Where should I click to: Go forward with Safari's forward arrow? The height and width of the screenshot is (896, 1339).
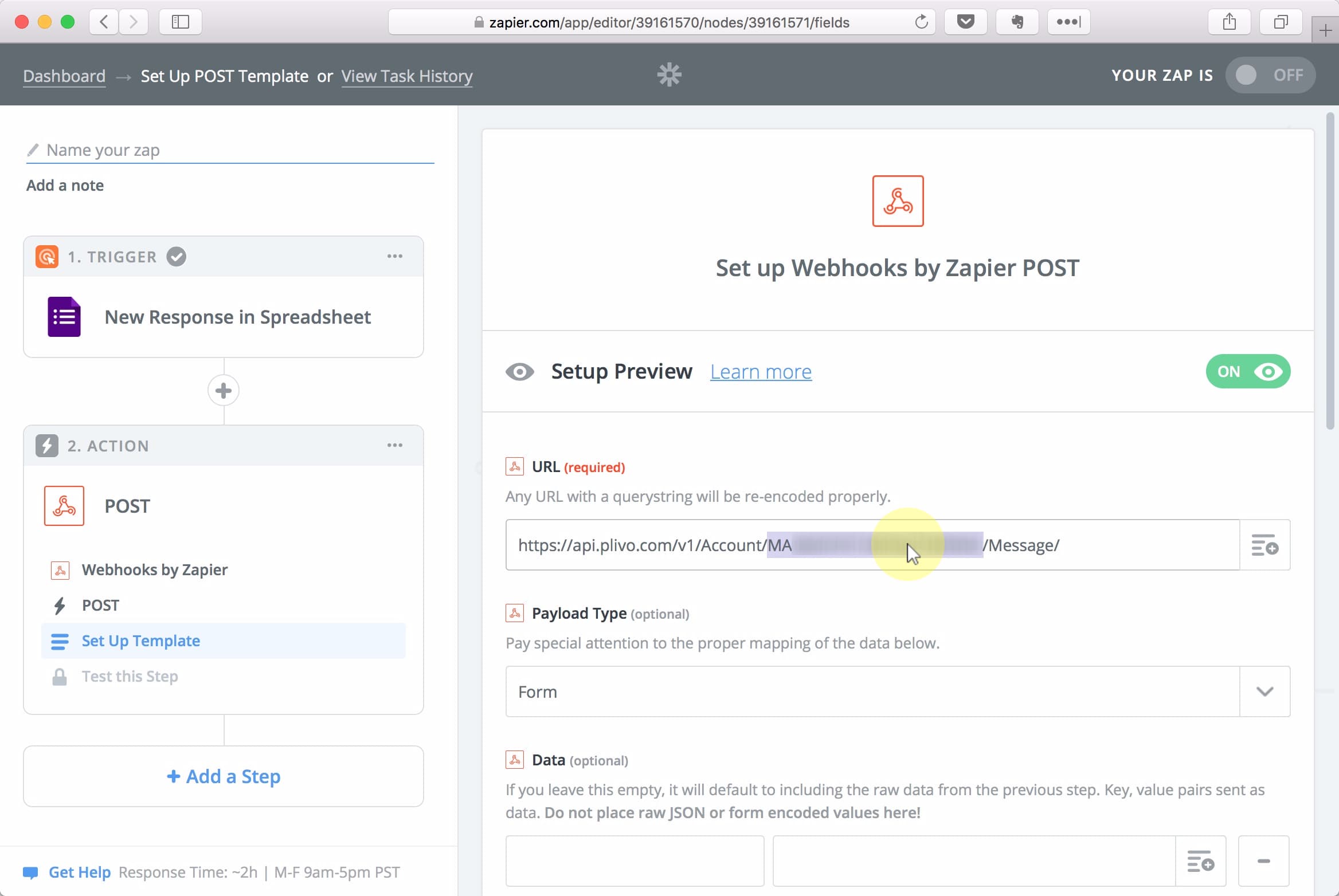tap(134, 22)
